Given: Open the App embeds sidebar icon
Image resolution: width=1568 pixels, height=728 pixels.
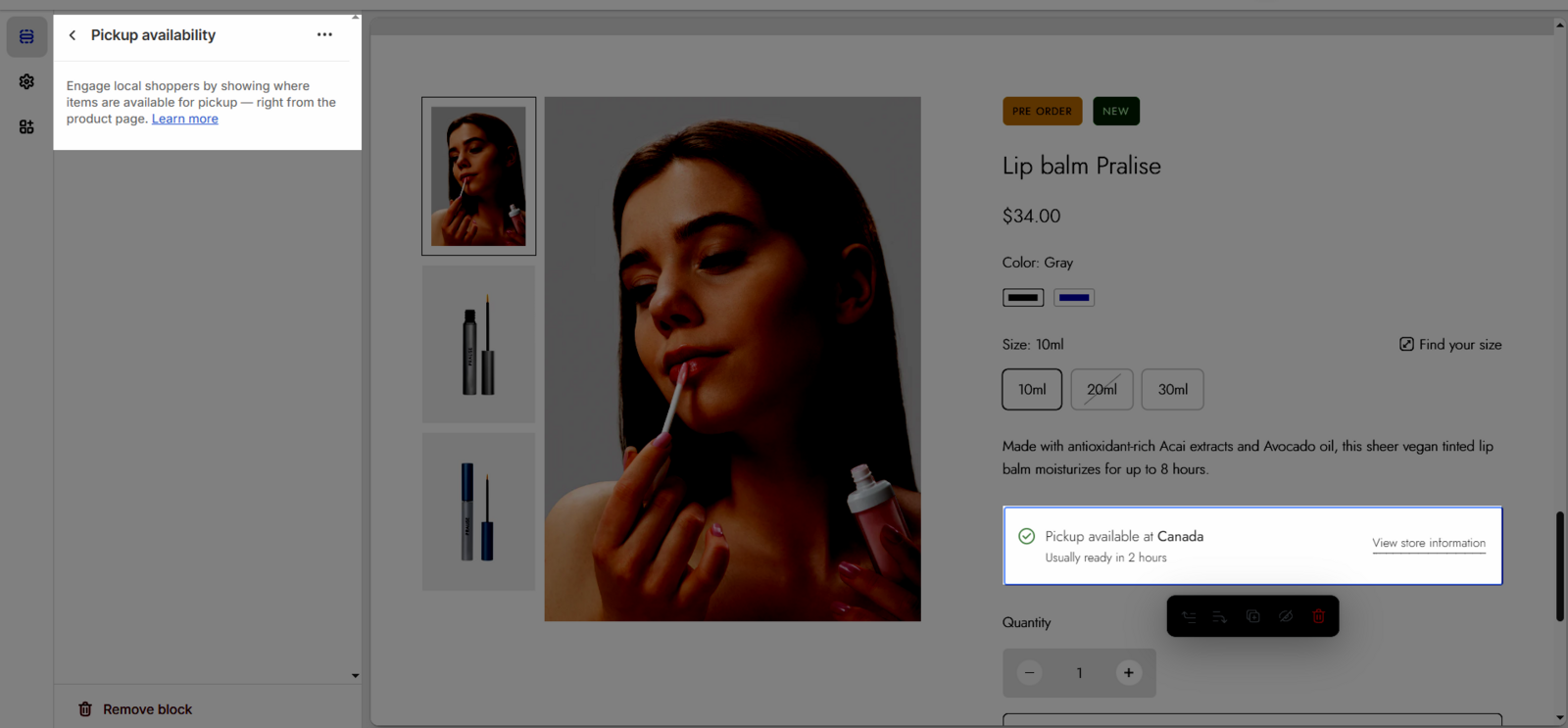Looking at the screenshot, I should (26, 126).
